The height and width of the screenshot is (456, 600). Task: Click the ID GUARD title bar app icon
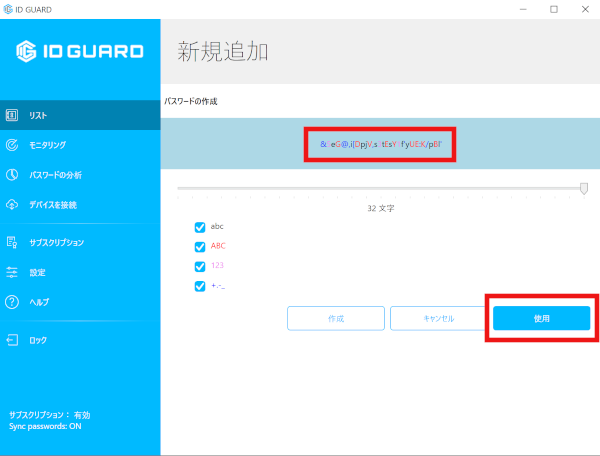[8, 9]
